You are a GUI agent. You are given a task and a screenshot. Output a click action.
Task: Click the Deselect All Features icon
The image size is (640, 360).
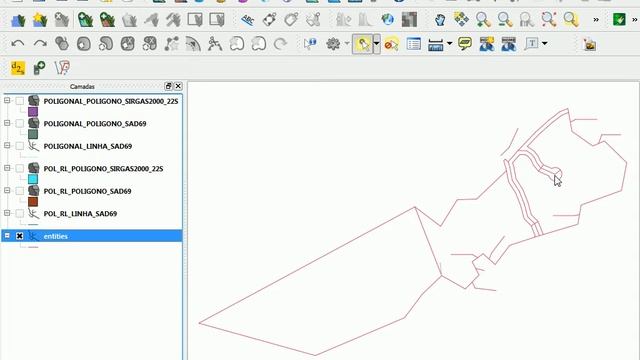[x=391, y=44]
